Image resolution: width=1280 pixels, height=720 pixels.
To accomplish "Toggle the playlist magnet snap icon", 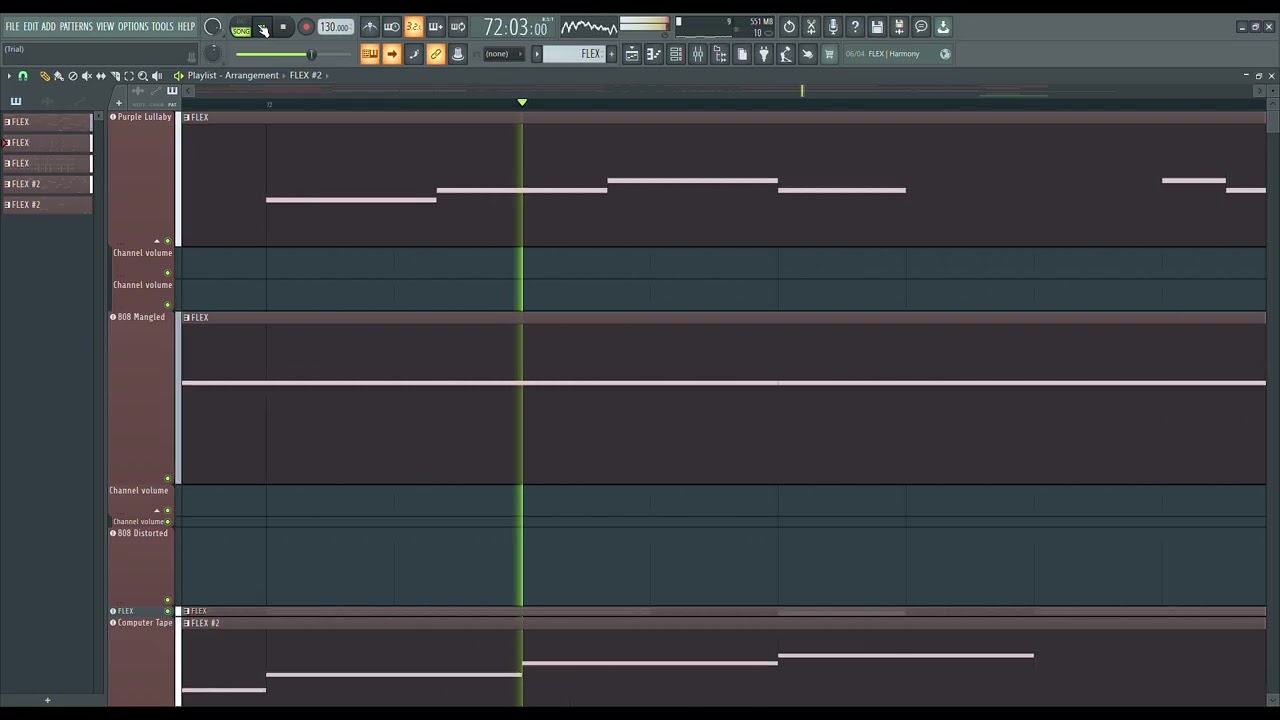I will point(23,76).
